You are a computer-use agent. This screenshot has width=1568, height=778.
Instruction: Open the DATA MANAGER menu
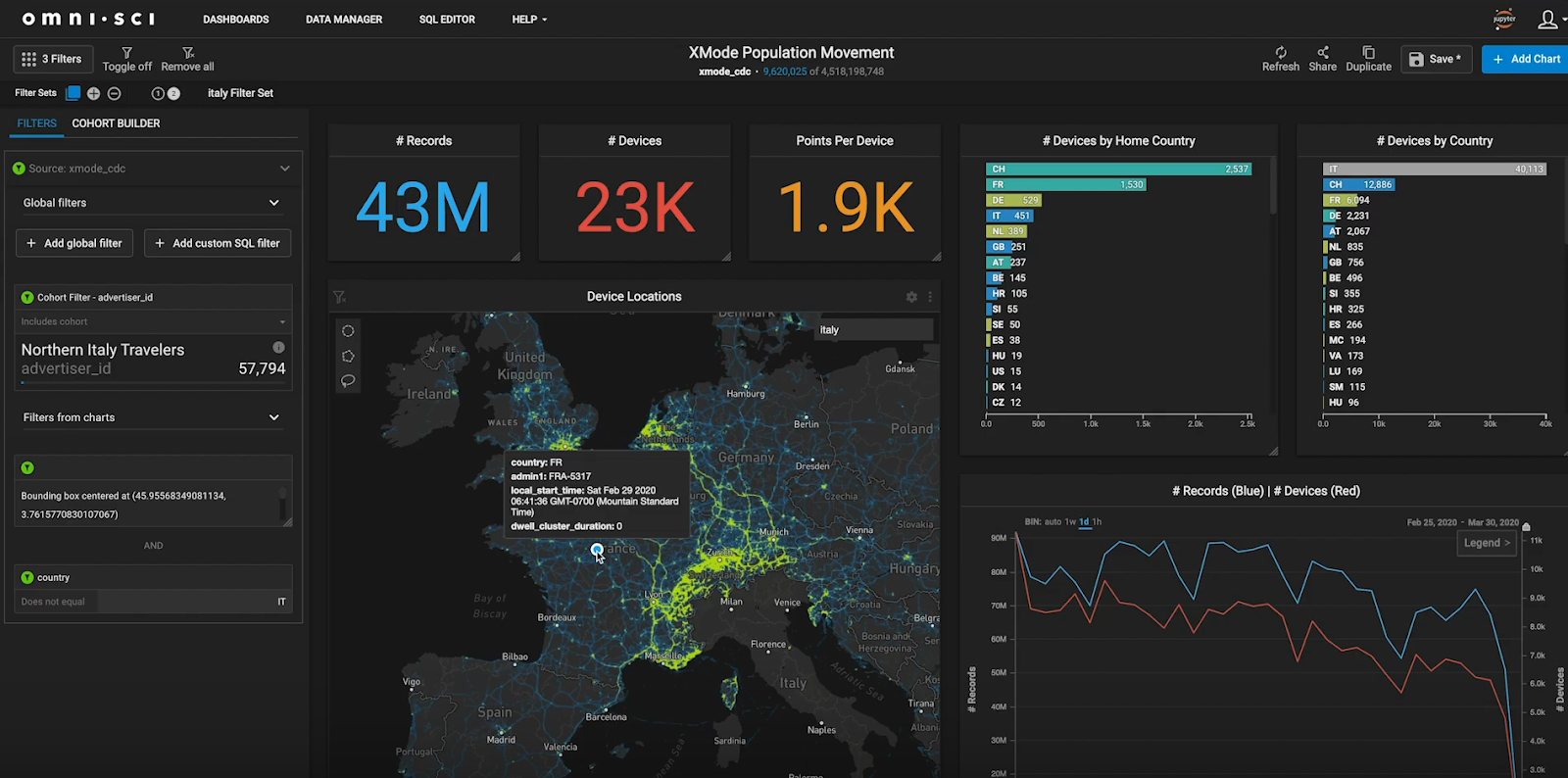tap(344, 20)
